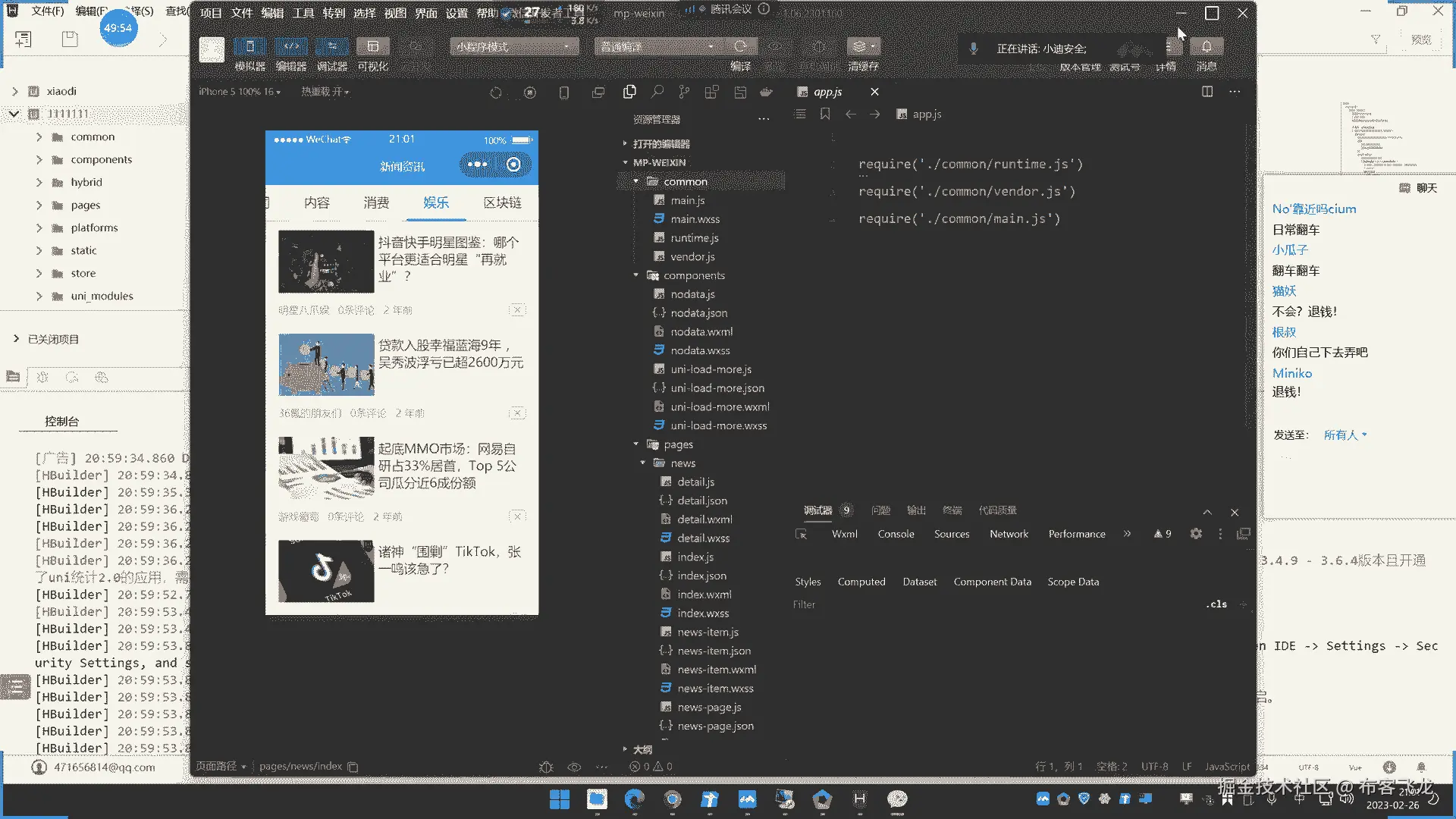Open the devtools settings gear
The height and width of the screenshot is (819, 1456).
click(1196, 534)
